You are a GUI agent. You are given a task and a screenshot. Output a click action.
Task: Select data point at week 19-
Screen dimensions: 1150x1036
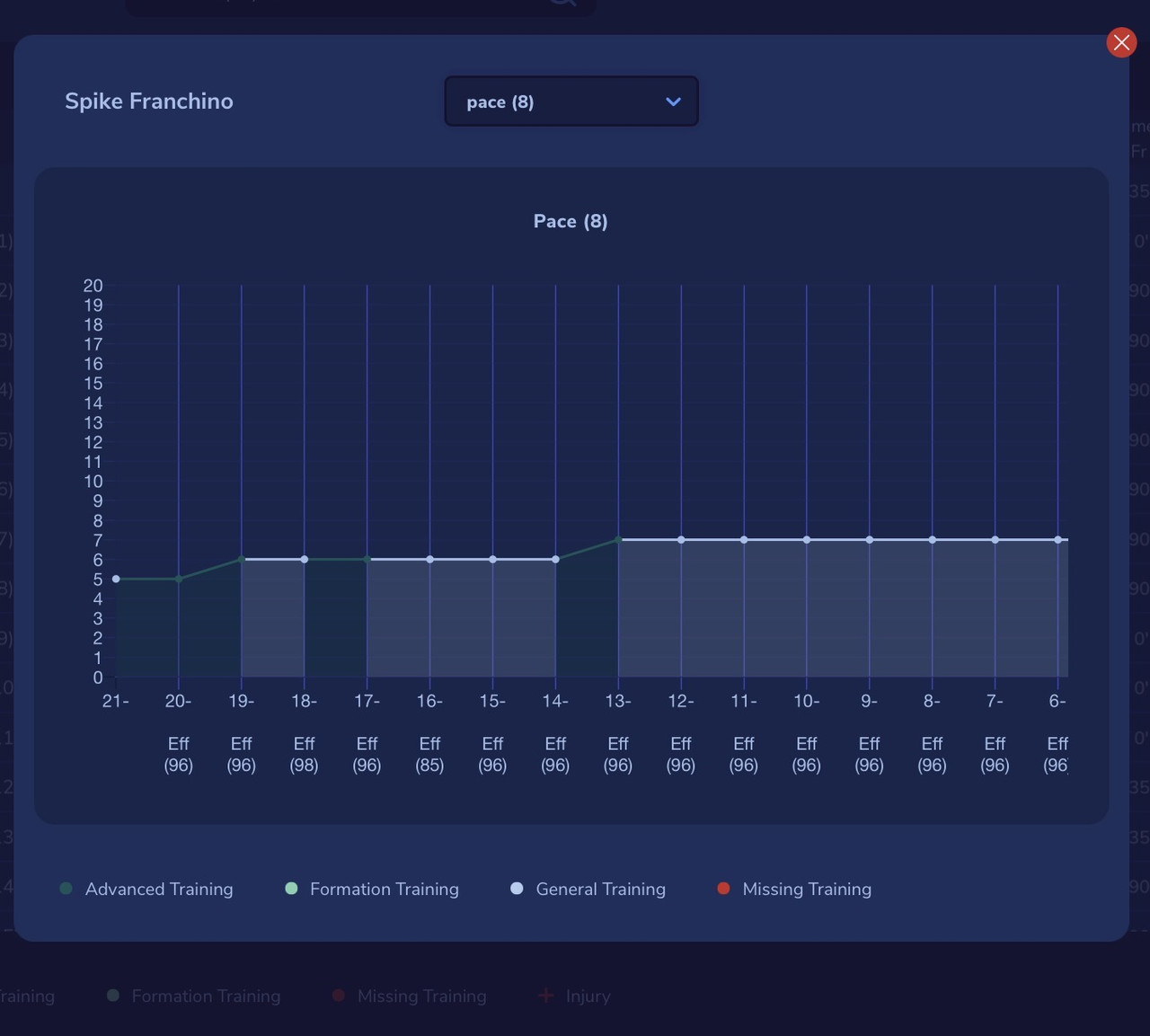point(241,559)
